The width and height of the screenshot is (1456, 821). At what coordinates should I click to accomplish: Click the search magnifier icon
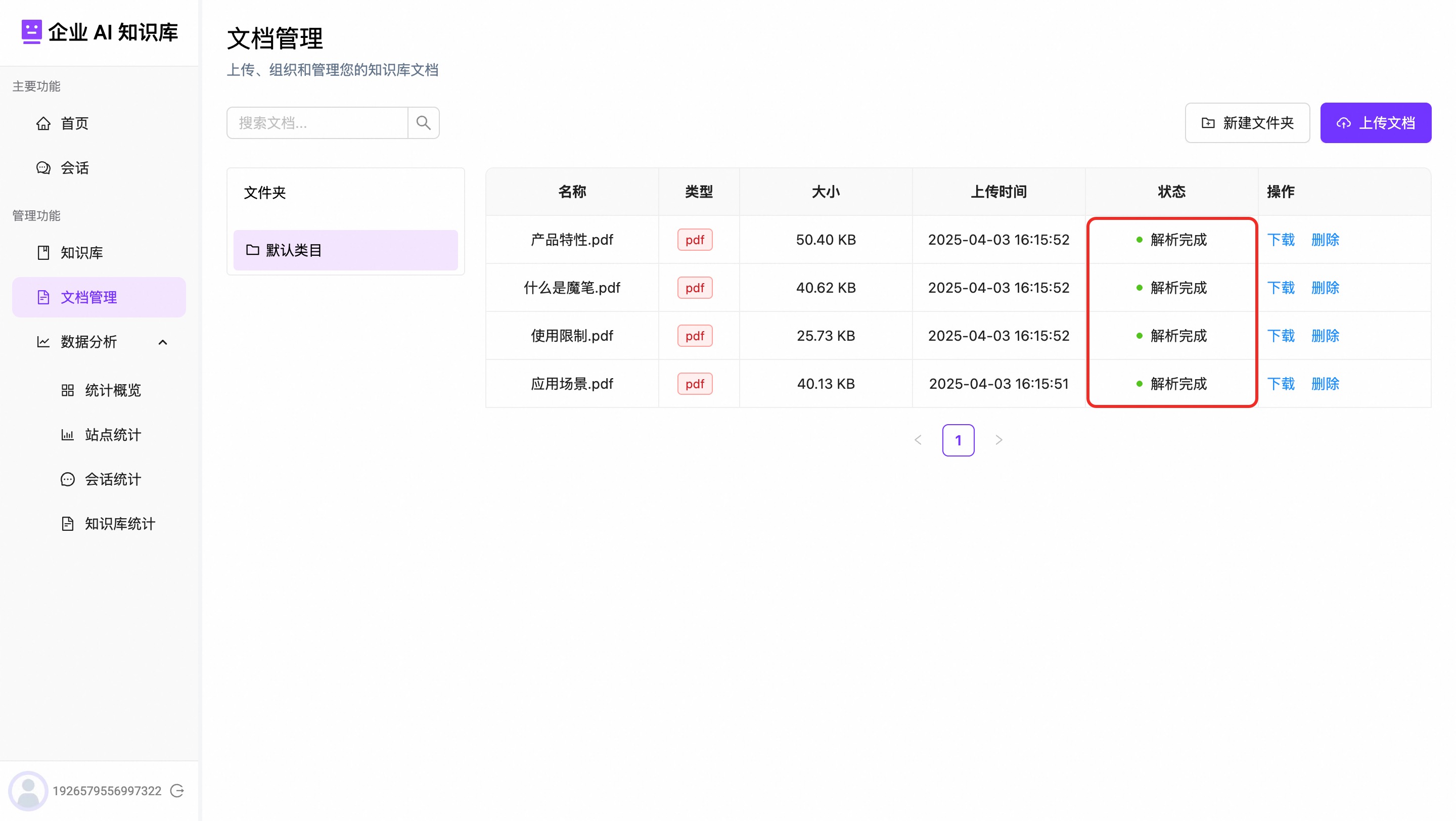[x=423, y=123]
